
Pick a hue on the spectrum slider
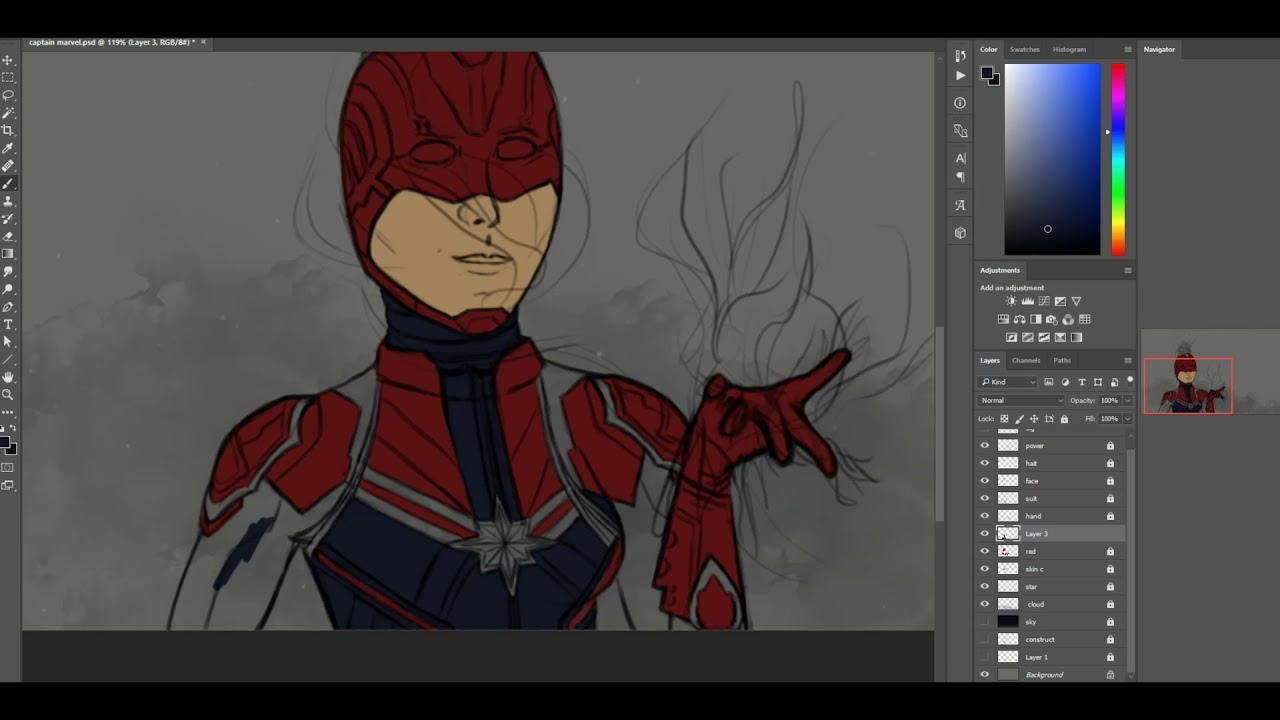pos(1118,160)
